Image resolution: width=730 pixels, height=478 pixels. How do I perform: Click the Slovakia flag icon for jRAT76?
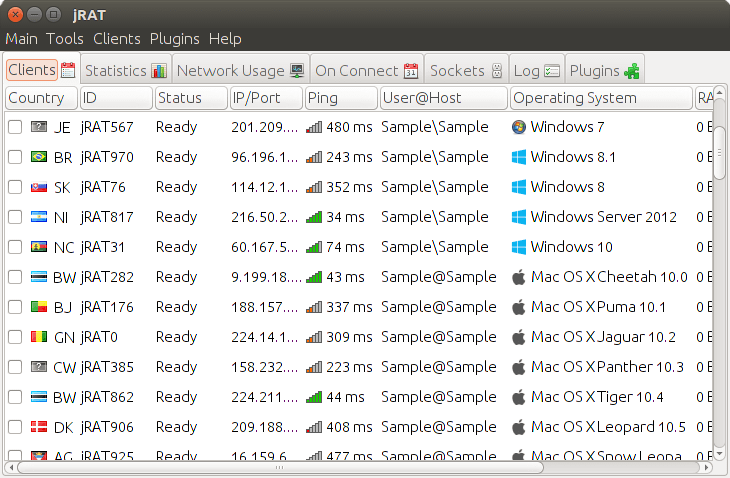[x=39, y=187]
